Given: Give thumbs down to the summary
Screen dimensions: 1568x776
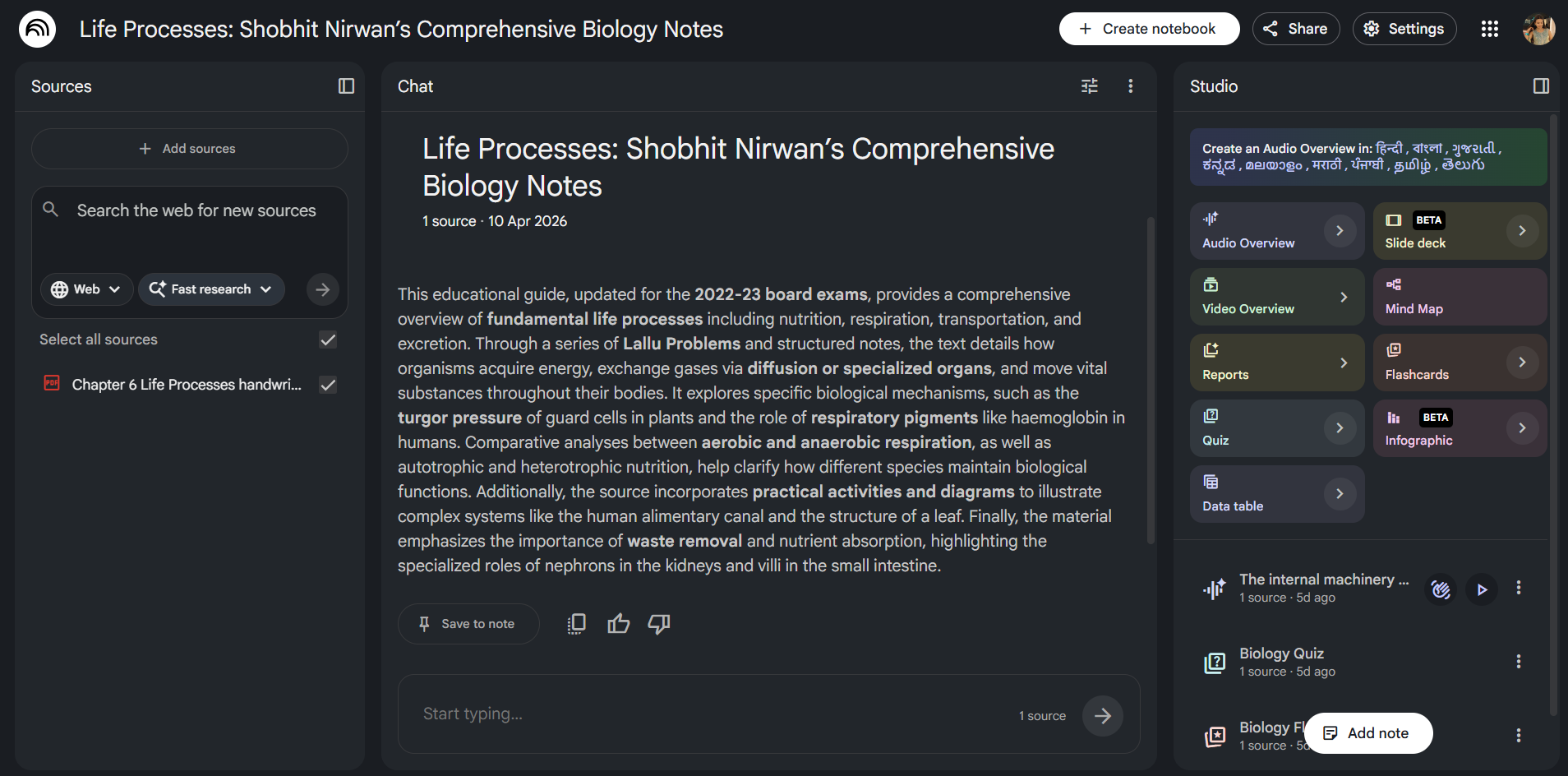Looking at the screenshot, I should click(x=659, y=624).
